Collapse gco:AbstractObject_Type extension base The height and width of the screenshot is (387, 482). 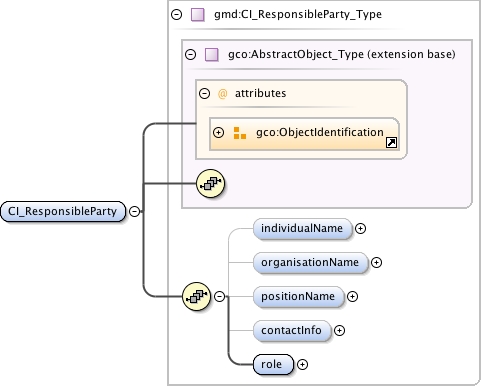190,54
